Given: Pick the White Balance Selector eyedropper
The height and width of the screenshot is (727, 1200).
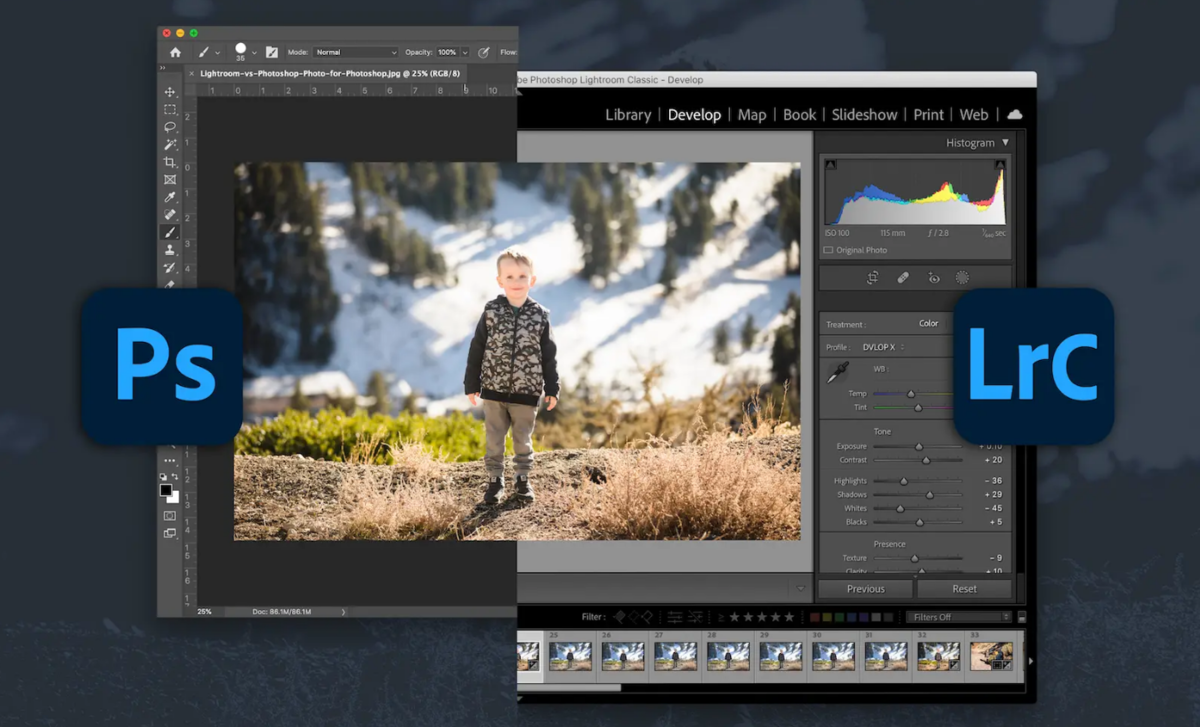Looking at the screenshot, I should click(837, 373).
